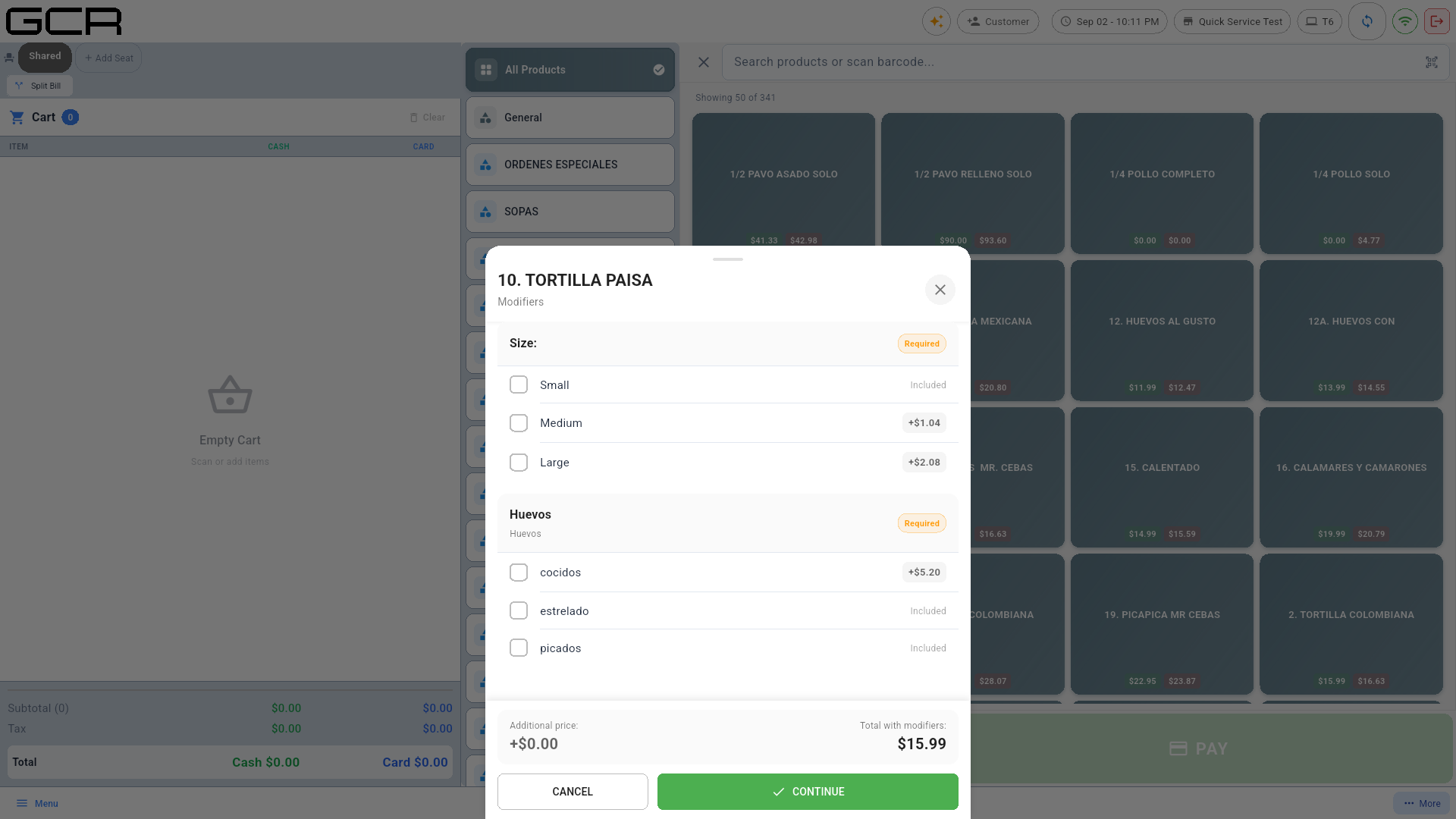Image resolution: width=1456 pixels, height=819 pixels.
Task: Open the Menu hamburger button
Action: point(37,804)
